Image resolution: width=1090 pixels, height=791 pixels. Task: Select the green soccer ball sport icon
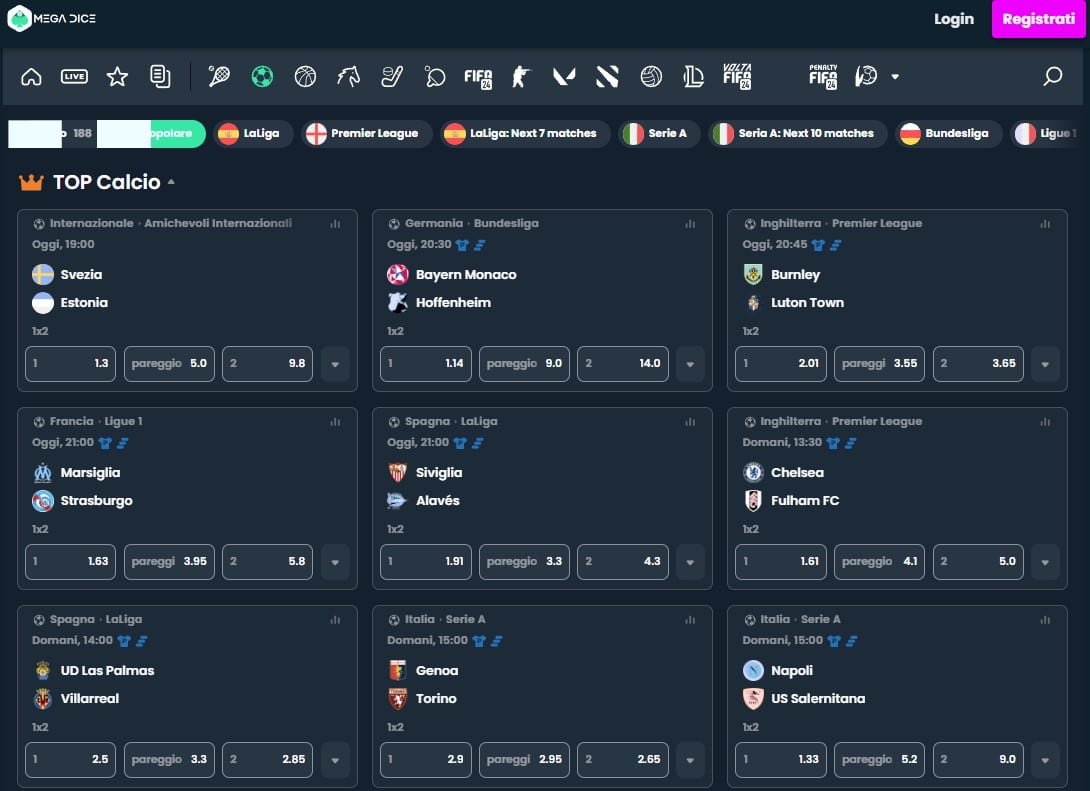coord(262,76)
